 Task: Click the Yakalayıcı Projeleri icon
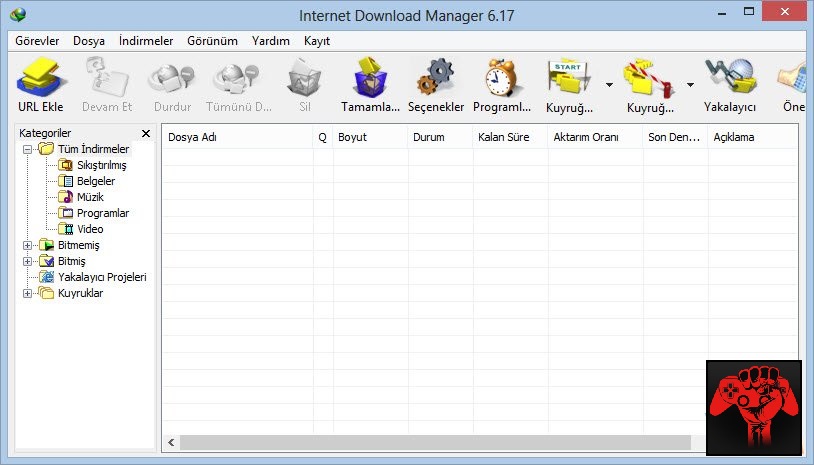(46, 277)
